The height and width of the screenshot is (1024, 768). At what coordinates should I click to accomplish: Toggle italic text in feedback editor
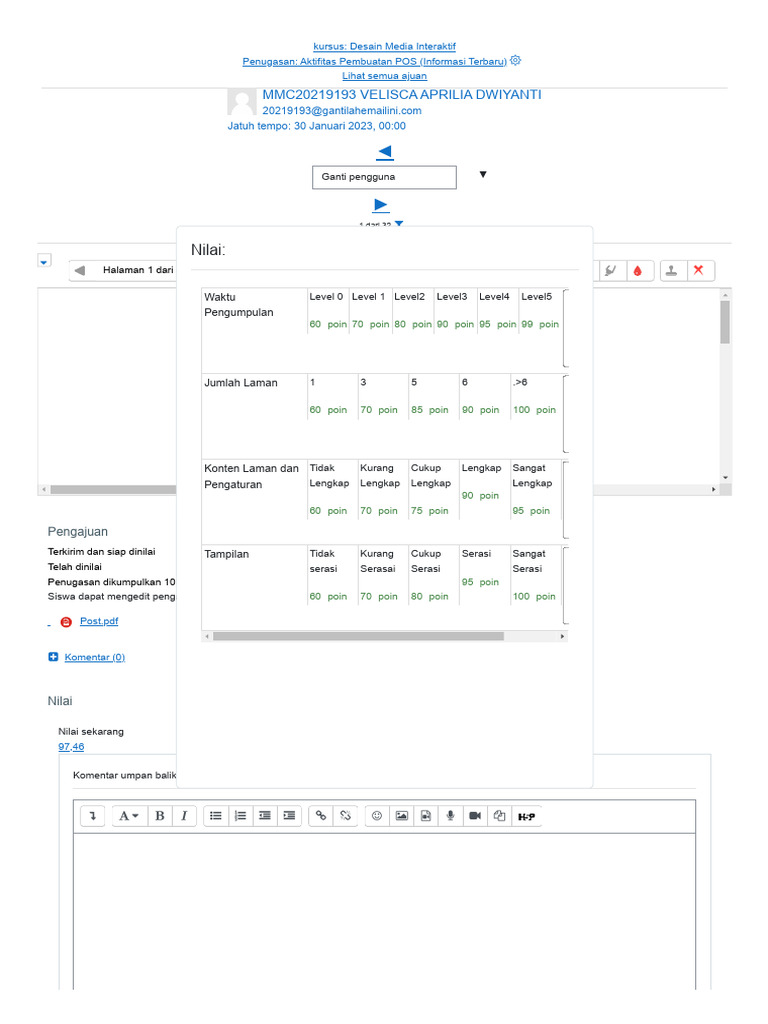tap(184, 816)
